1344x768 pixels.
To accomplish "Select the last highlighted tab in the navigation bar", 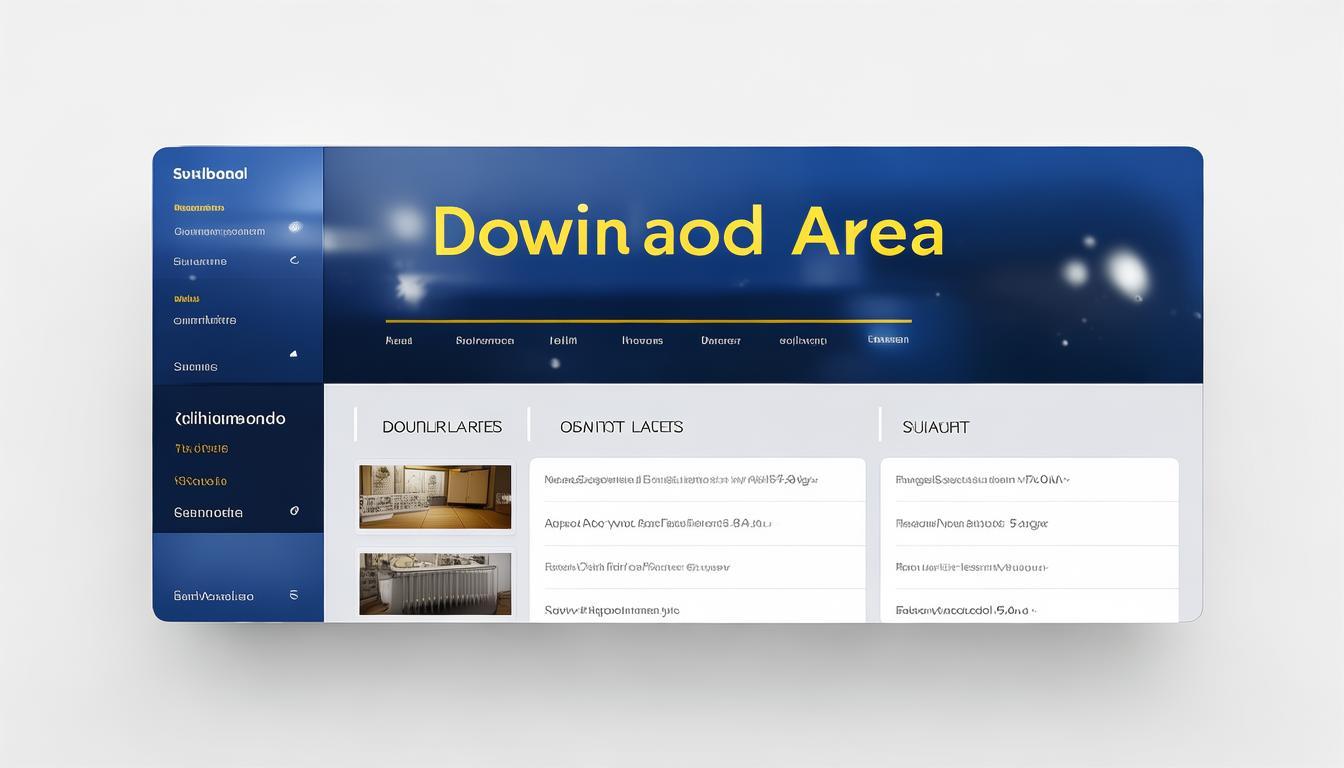I will pos(888,339).
